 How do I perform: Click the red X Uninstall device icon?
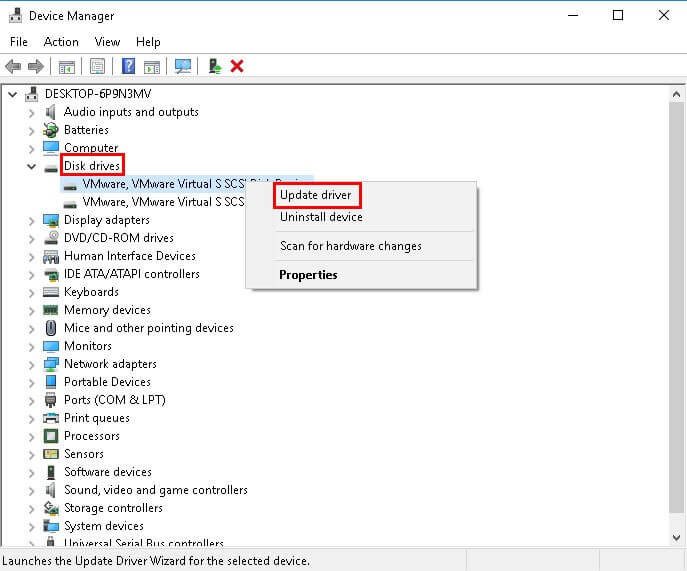(237, 66)
